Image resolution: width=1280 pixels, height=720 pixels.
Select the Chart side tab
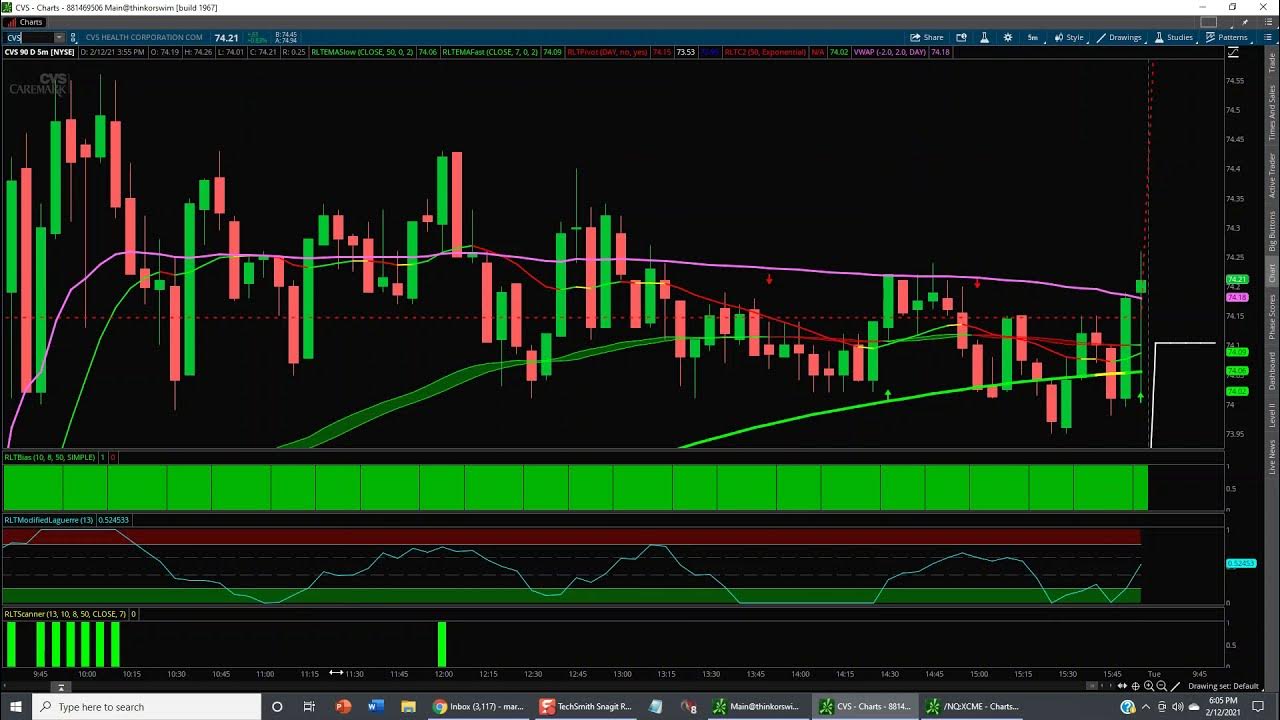coord(1272,273)
